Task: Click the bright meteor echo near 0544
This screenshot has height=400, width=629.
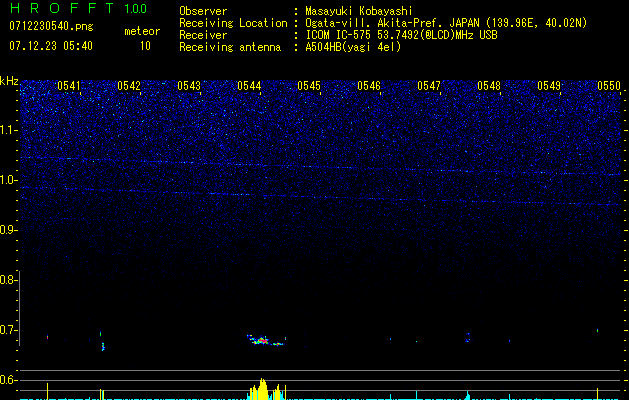Action: tap(262, 341)
